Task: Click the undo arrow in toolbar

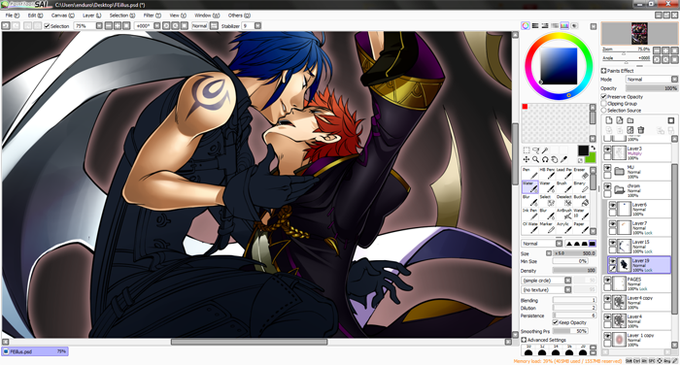Action: (x=6, y=26)
